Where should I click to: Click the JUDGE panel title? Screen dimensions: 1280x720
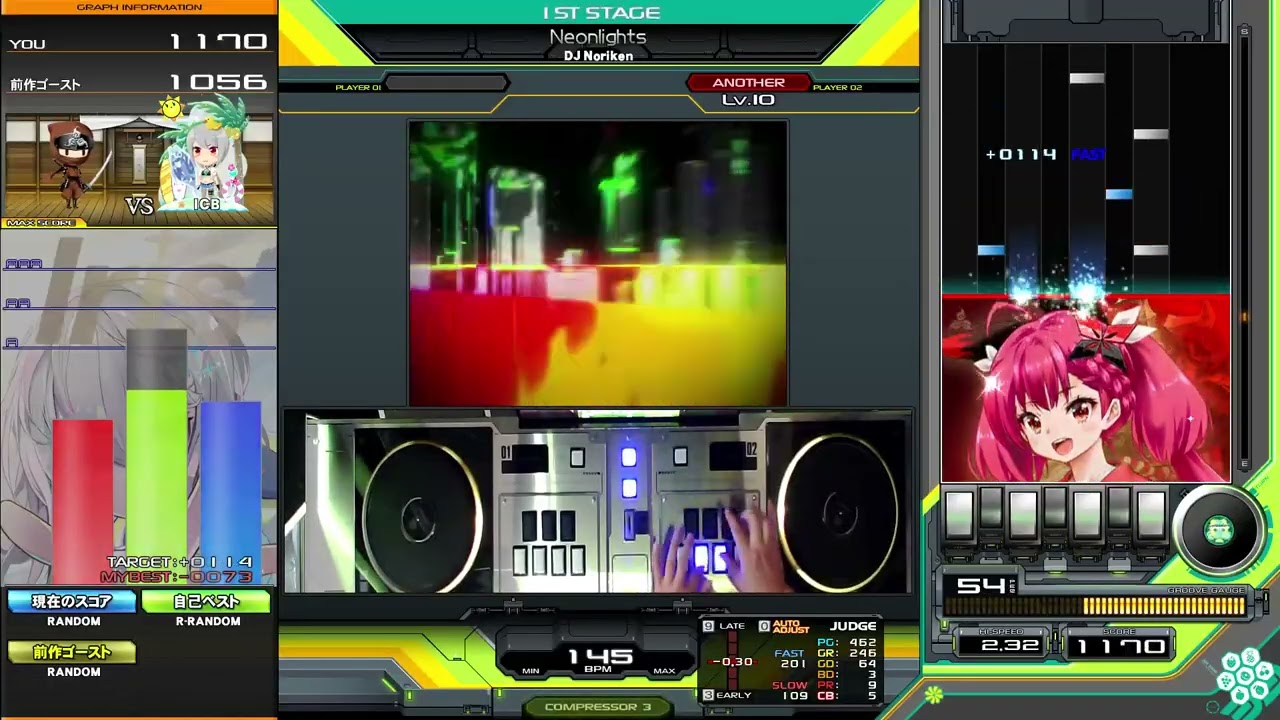[853, 626]
